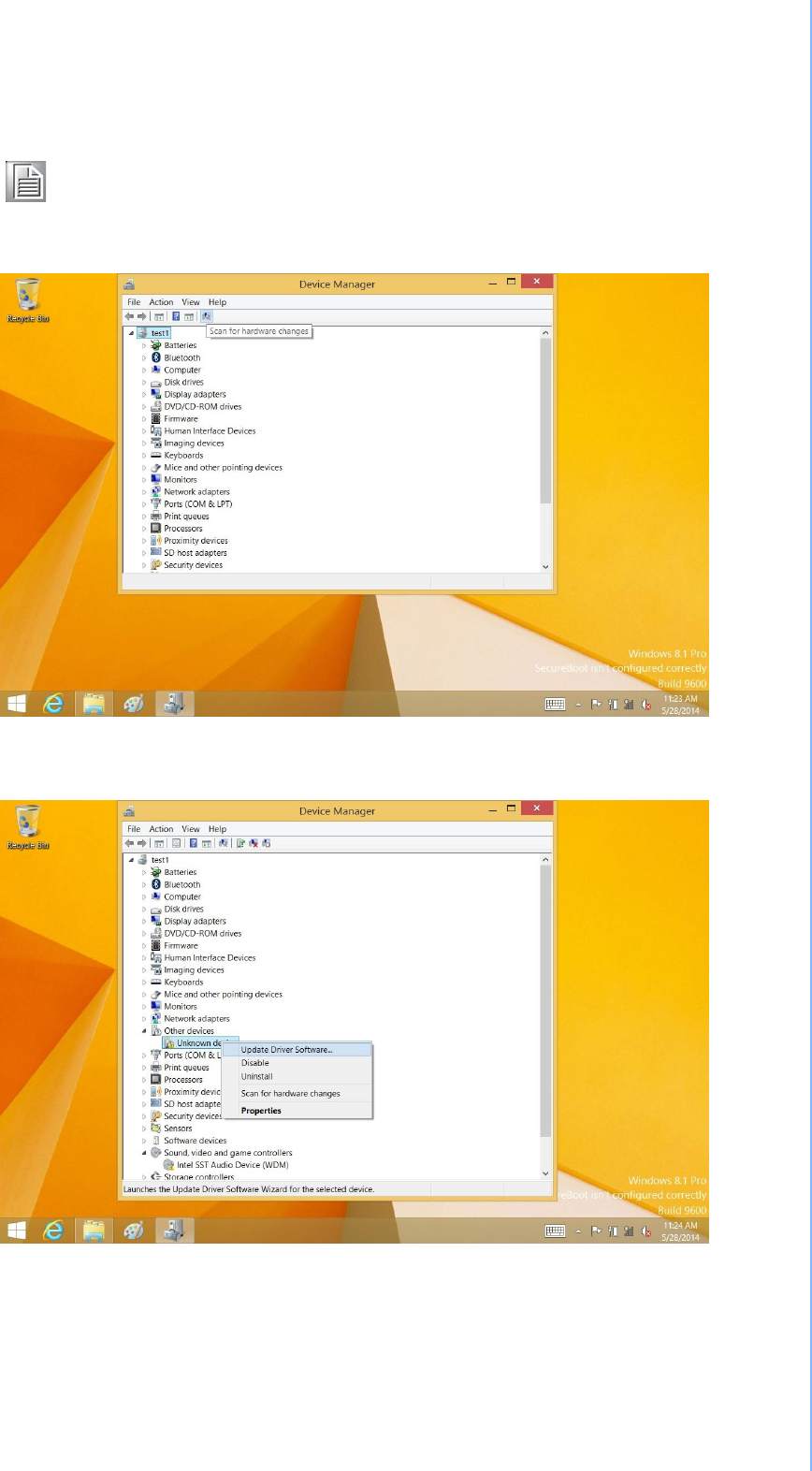The width and height of the screenshot is (812, 1471).
Task: Click the Update Driver Software toolbar icon, lower window
Action: pos(240,843)
